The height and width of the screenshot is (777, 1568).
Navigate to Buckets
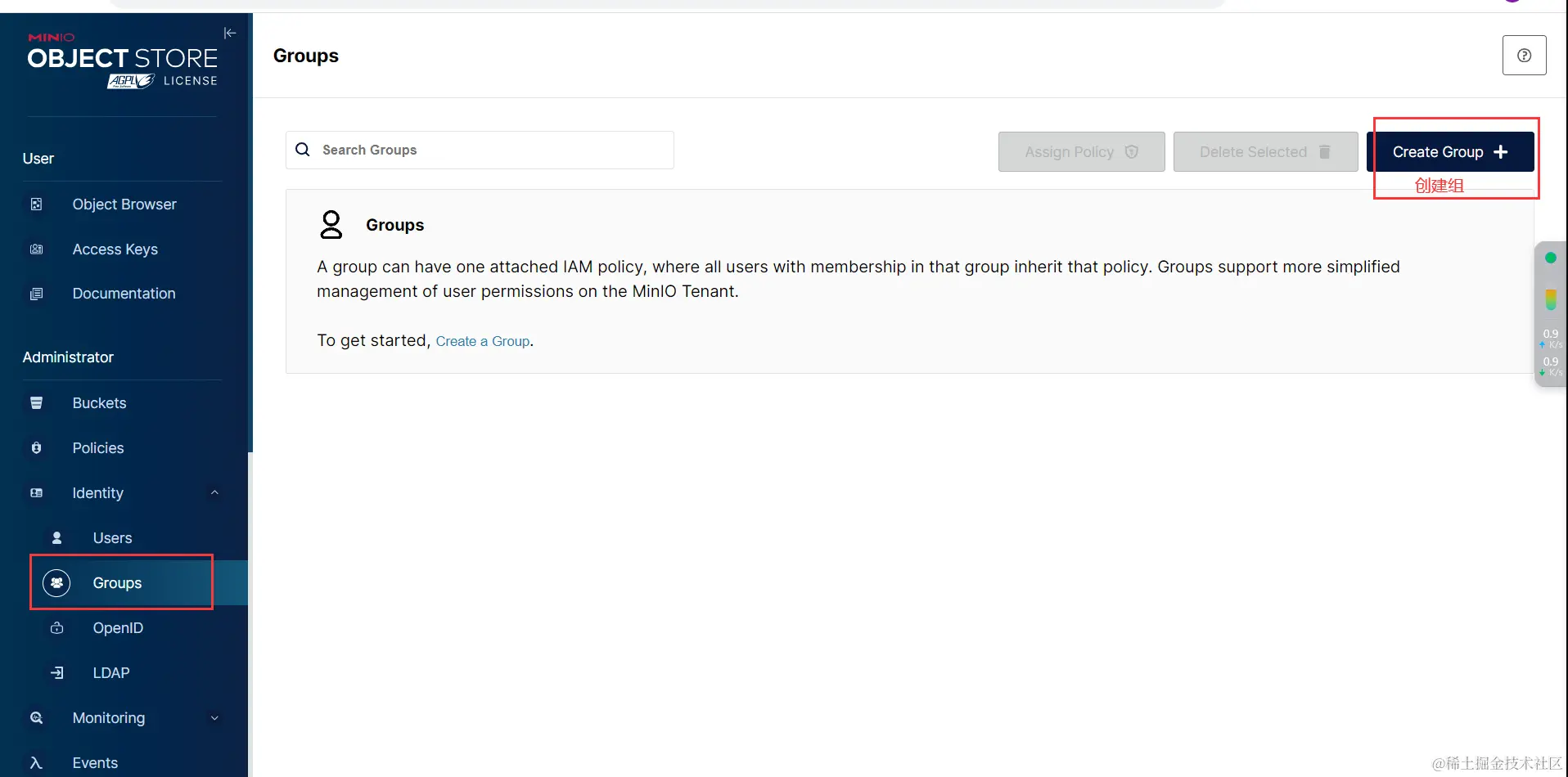click(99, 403)
